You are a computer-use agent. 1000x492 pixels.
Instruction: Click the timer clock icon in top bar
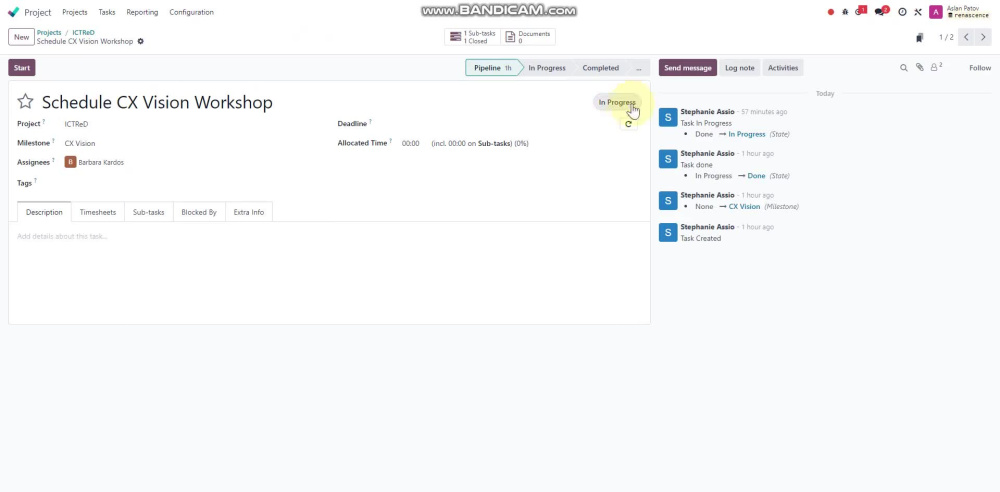coord(902,12)
